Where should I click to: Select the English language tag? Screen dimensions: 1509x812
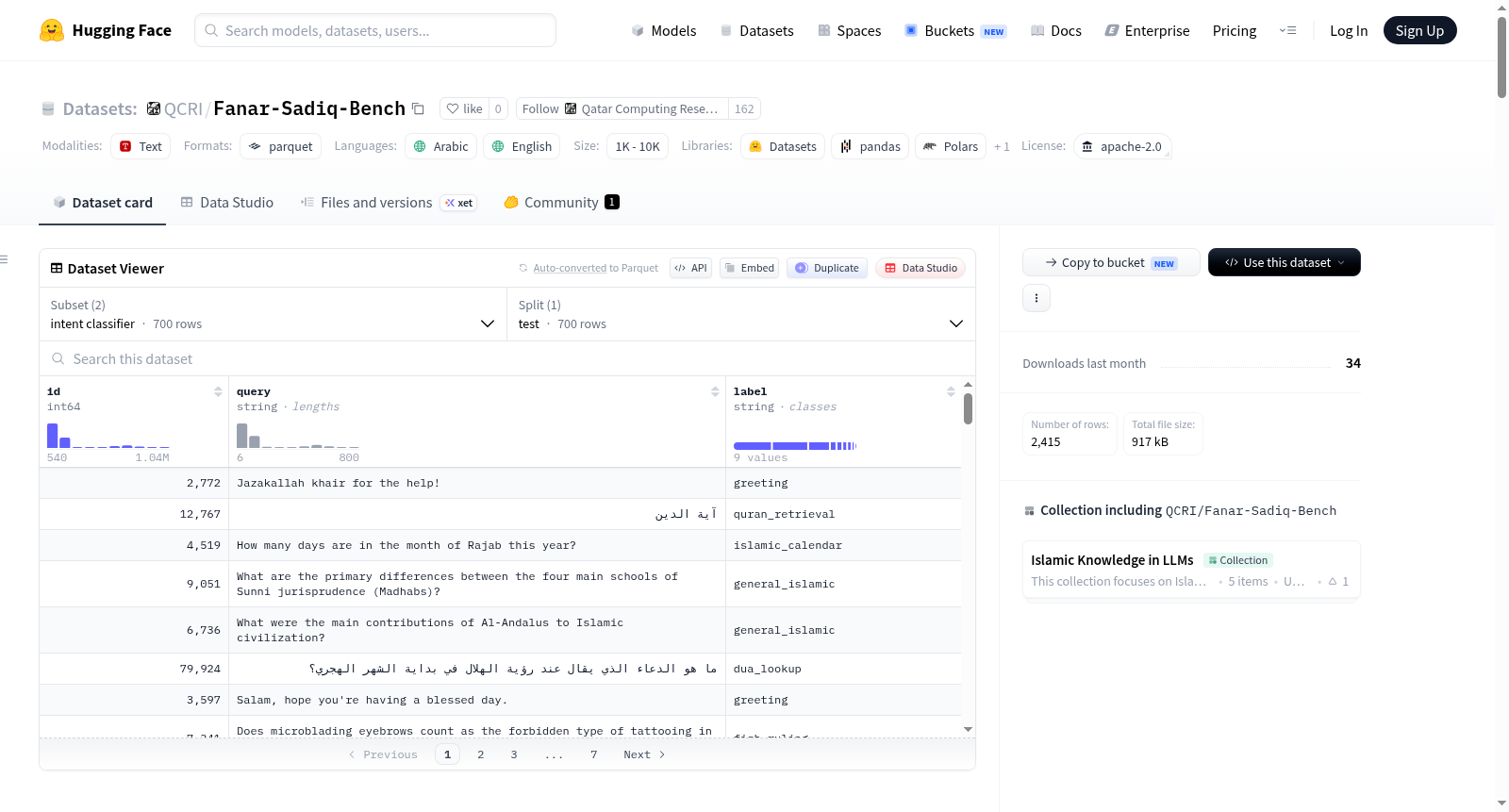click(x=522, y=146)
